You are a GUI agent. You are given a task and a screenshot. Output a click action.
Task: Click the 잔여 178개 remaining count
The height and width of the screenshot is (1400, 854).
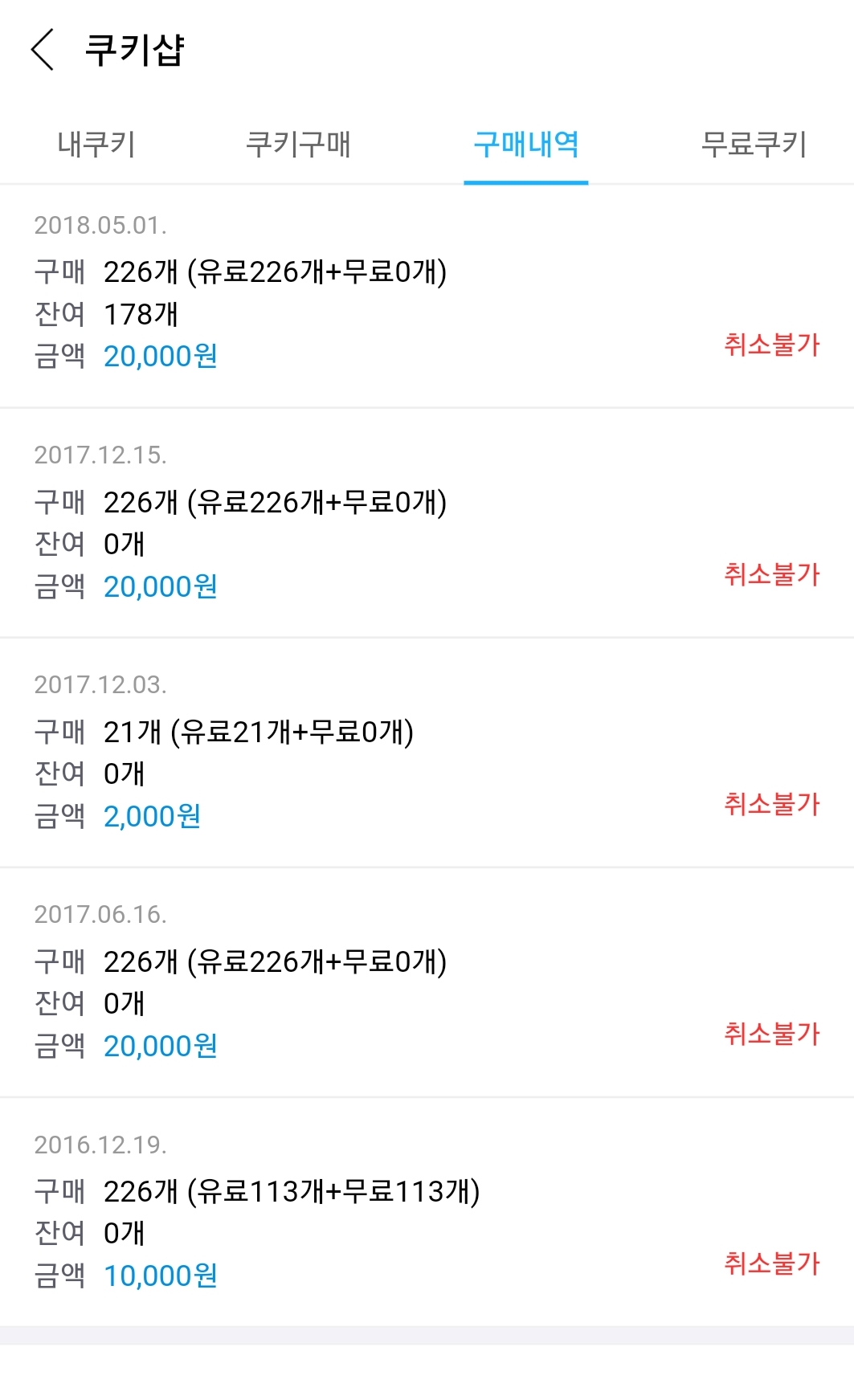coord(106,314)
